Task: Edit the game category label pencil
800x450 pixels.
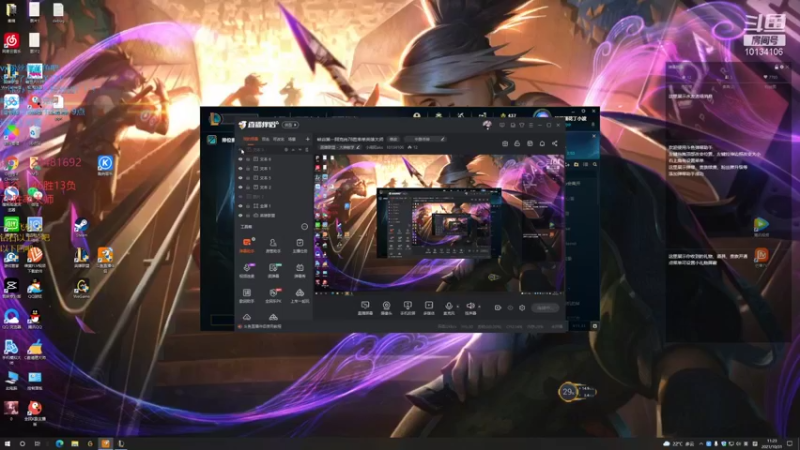Action: pyautogui.click(x=358, y=147)
